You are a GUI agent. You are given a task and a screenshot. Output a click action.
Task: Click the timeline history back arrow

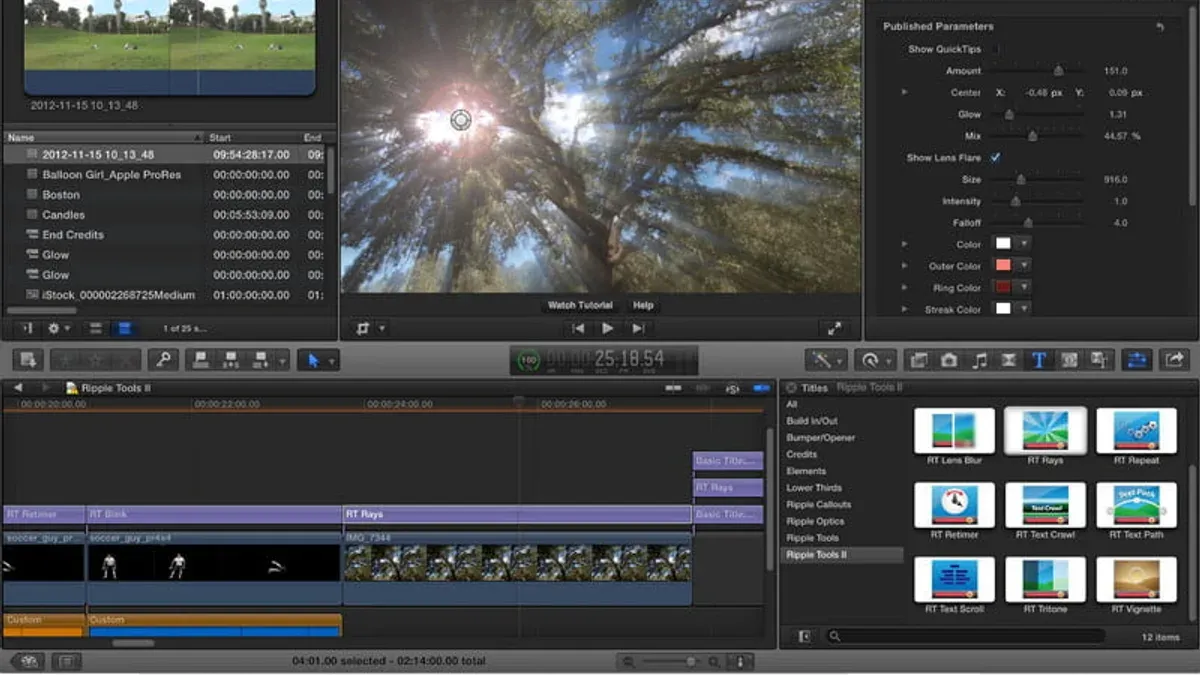coord(18,387)
